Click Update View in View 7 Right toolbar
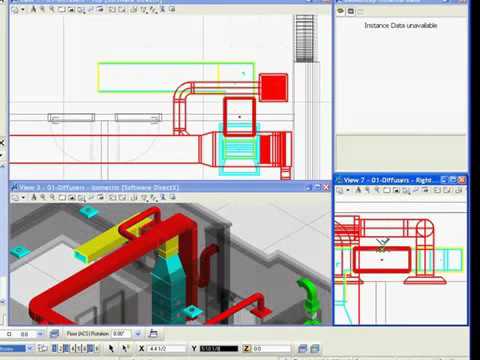Viewport: 480px width, 360px height. (x=358, y=190)
